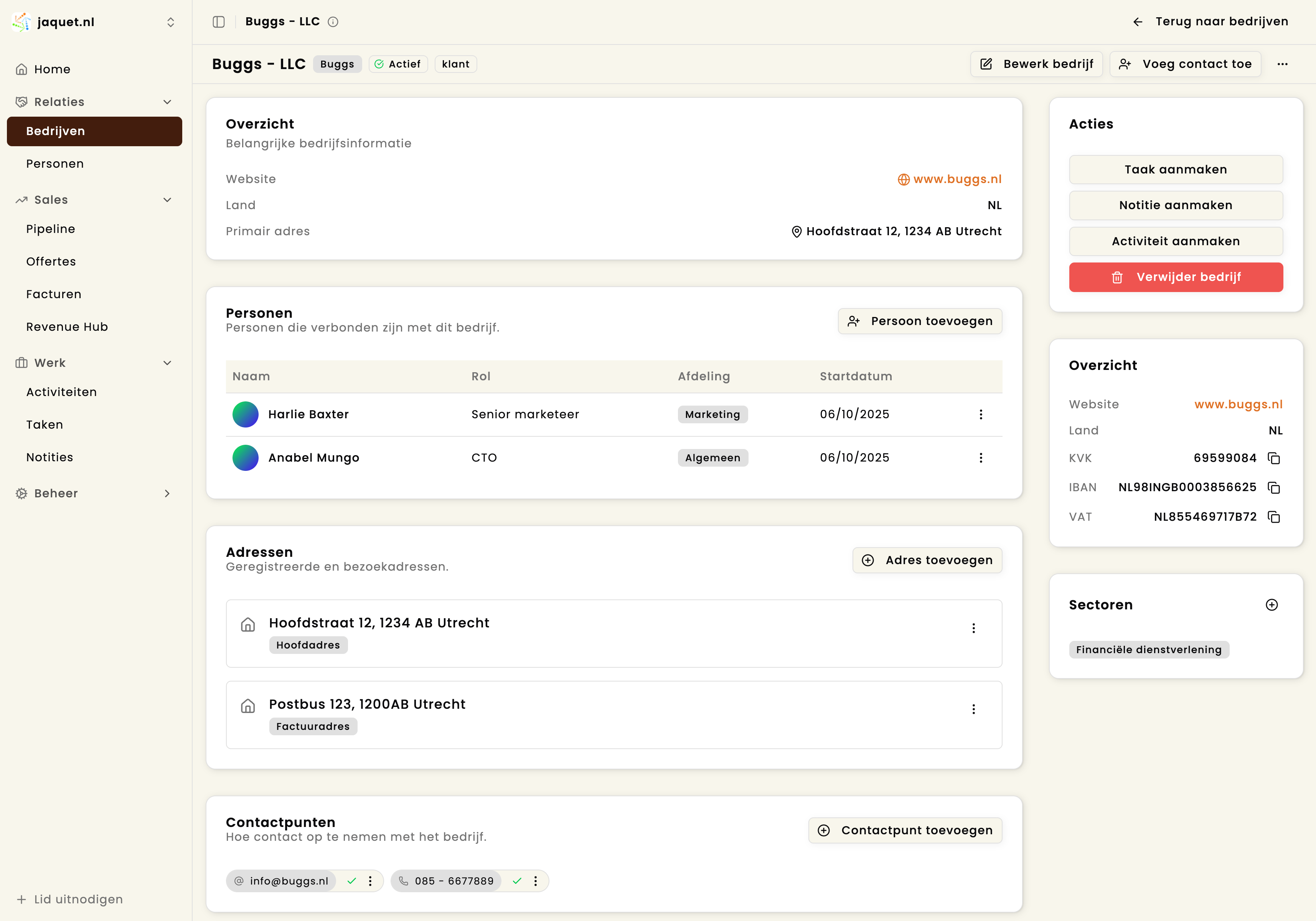Collapse the Relaties section in the sidebar
The image size is (1316, 921).
point(167,101)
